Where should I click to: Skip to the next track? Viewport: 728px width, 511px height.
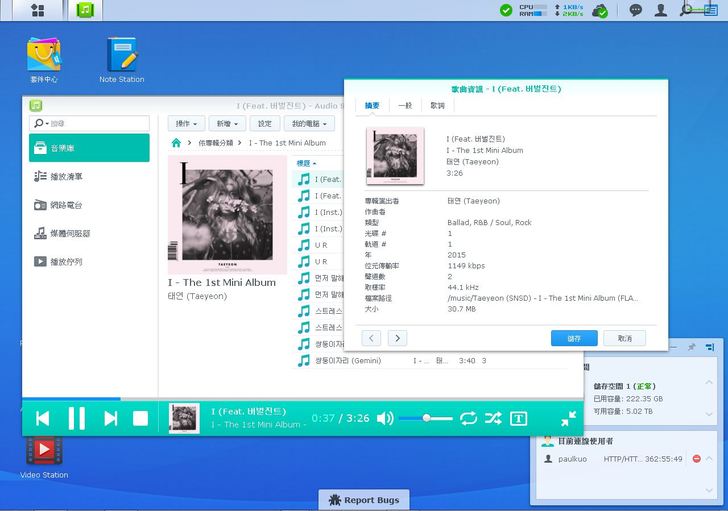tap(110, 418)
